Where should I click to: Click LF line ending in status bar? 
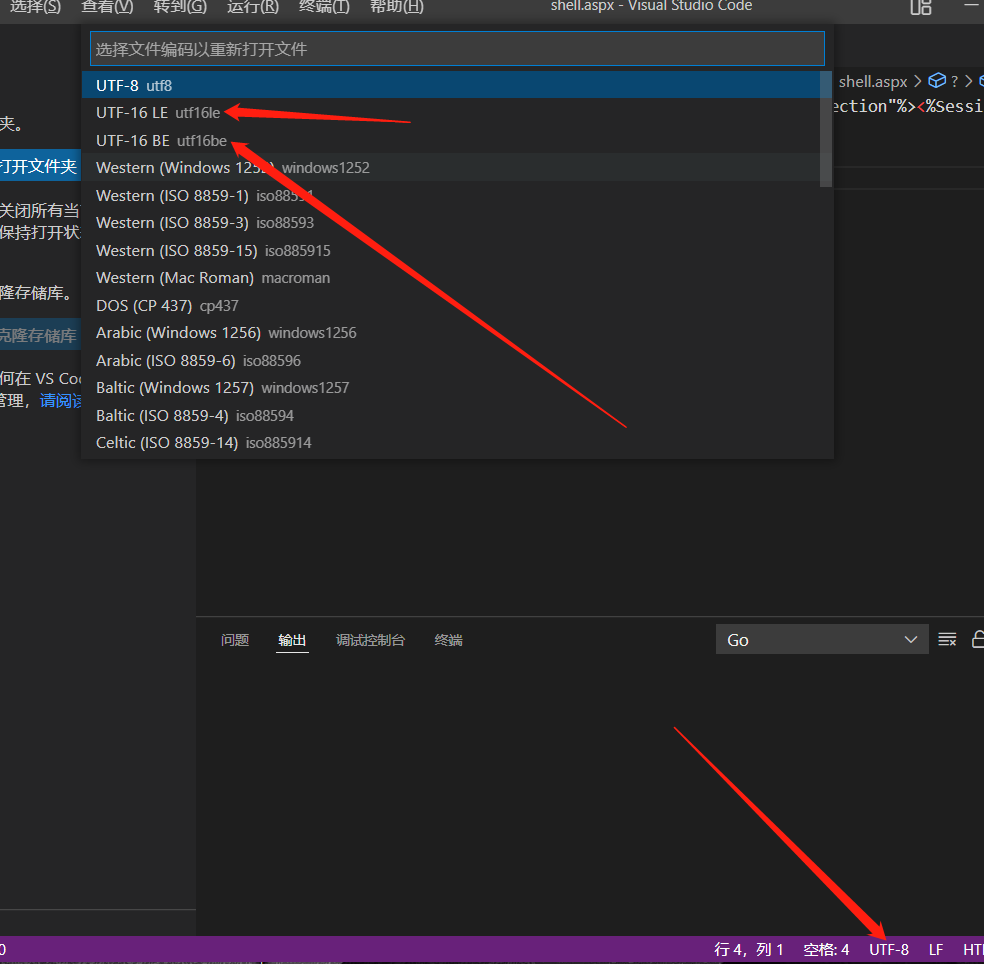[936, 950]
